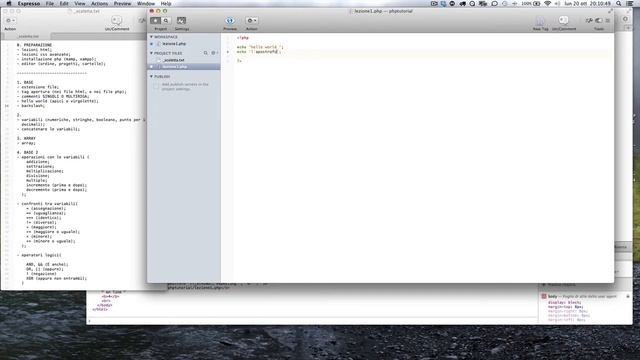Viewport: 640px width, 360px height.
Task: Open project search magnifier in toolbar
Action: [x=166, y=20]
